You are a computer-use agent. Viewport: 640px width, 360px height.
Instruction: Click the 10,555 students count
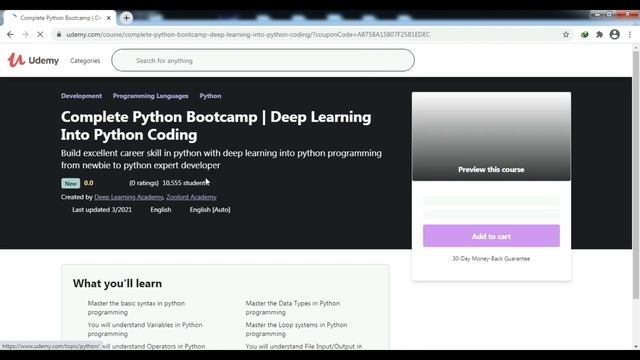[x=186, y=183]
